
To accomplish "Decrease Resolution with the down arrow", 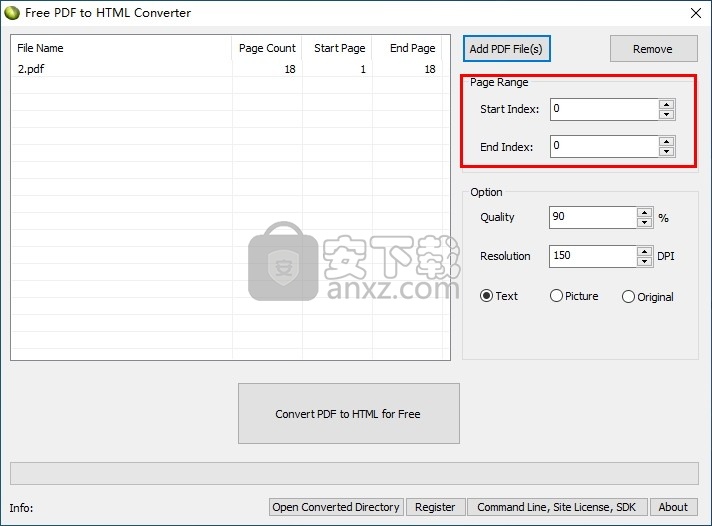I will point(645,261).
